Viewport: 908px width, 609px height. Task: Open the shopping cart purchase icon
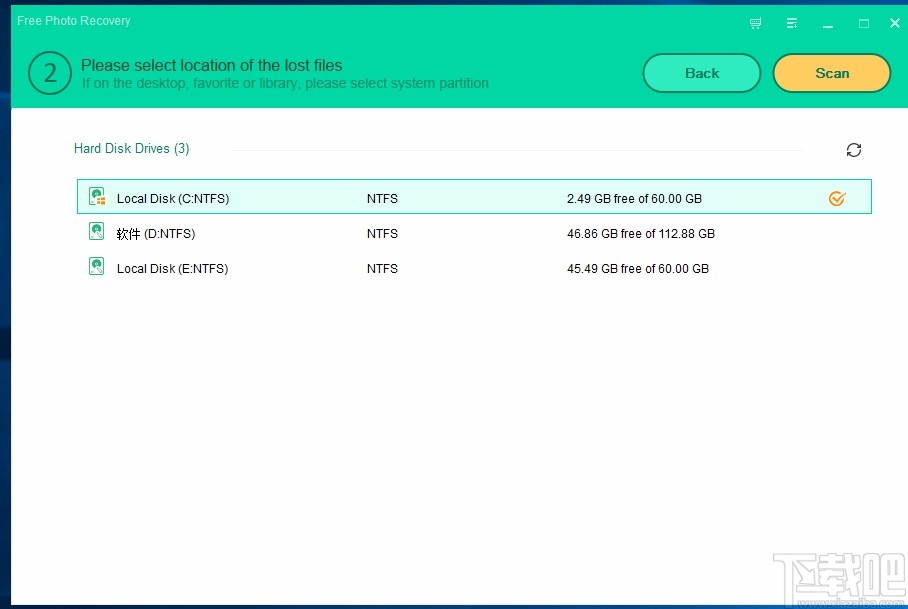pos(755,23)
